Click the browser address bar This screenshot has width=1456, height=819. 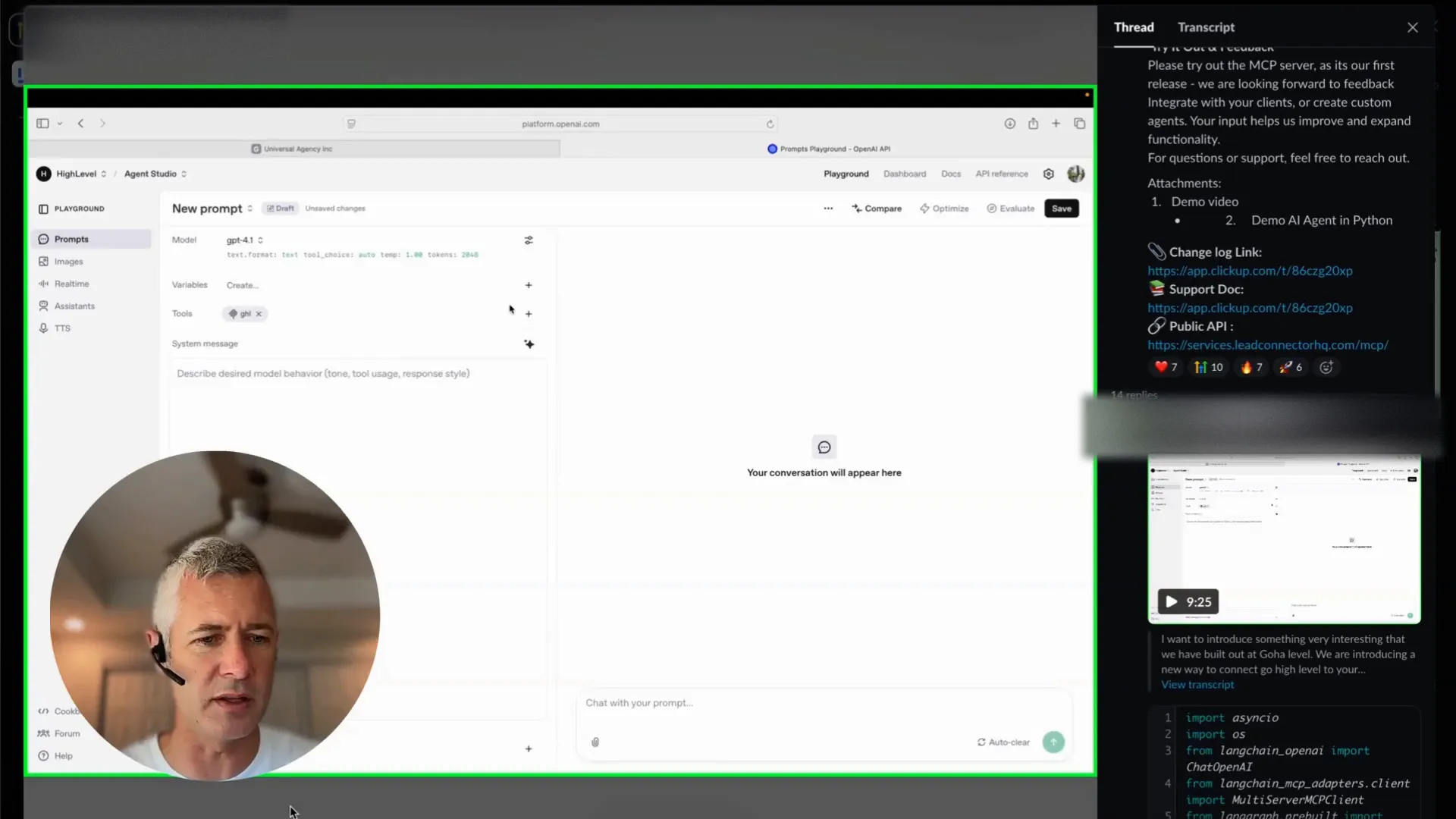tap(560, 124)
